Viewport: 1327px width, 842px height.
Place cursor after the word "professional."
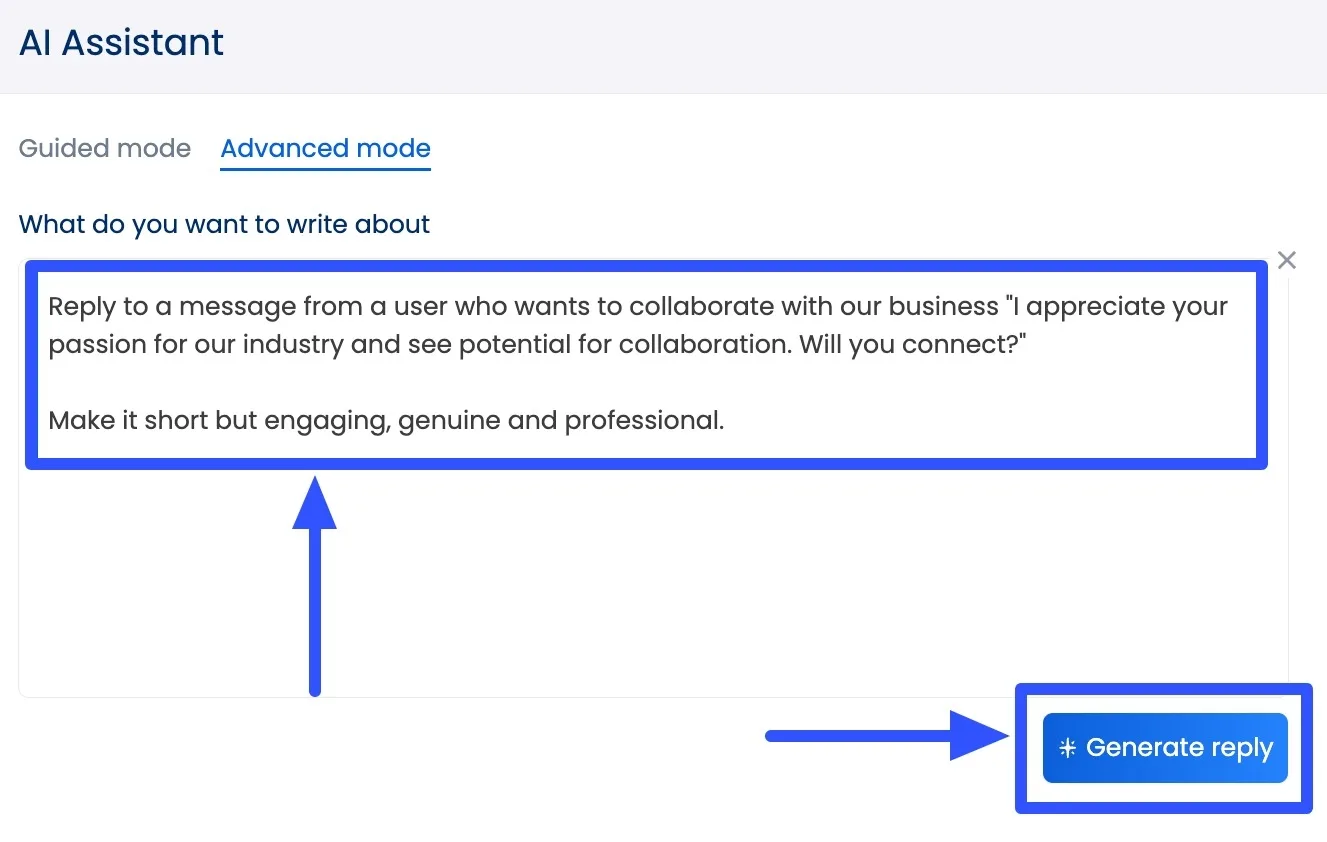(725, 421)
